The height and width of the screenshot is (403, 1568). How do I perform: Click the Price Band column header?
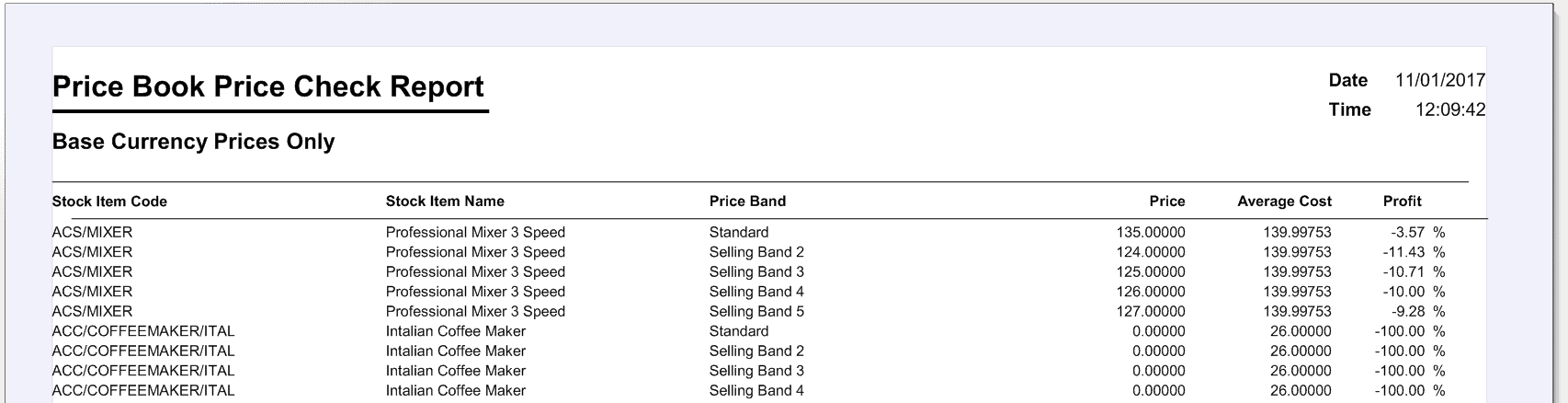pos(747,201)
